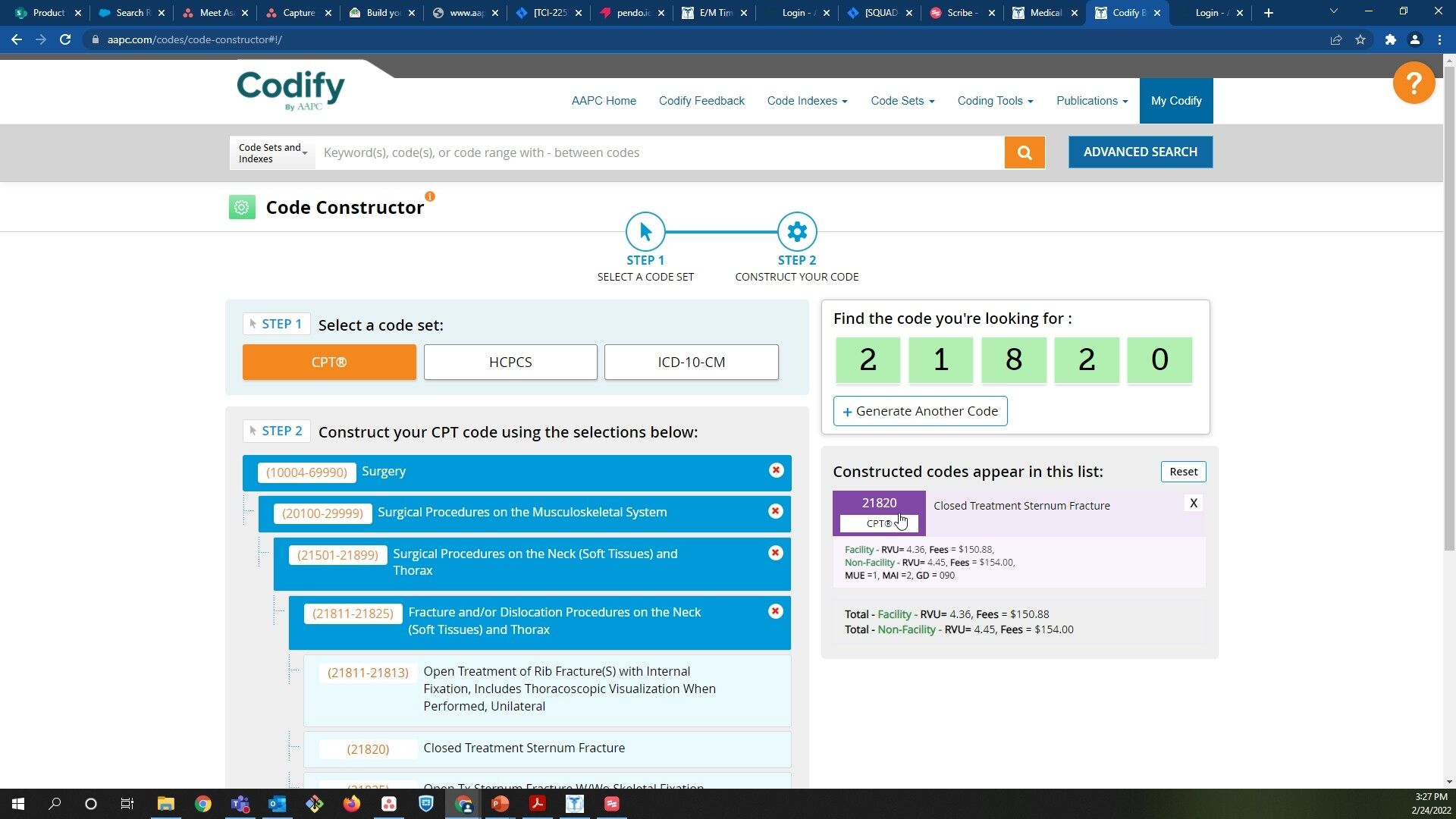Expand the Coding Tools menu
Screen dimensions: 1456x819
995,101
